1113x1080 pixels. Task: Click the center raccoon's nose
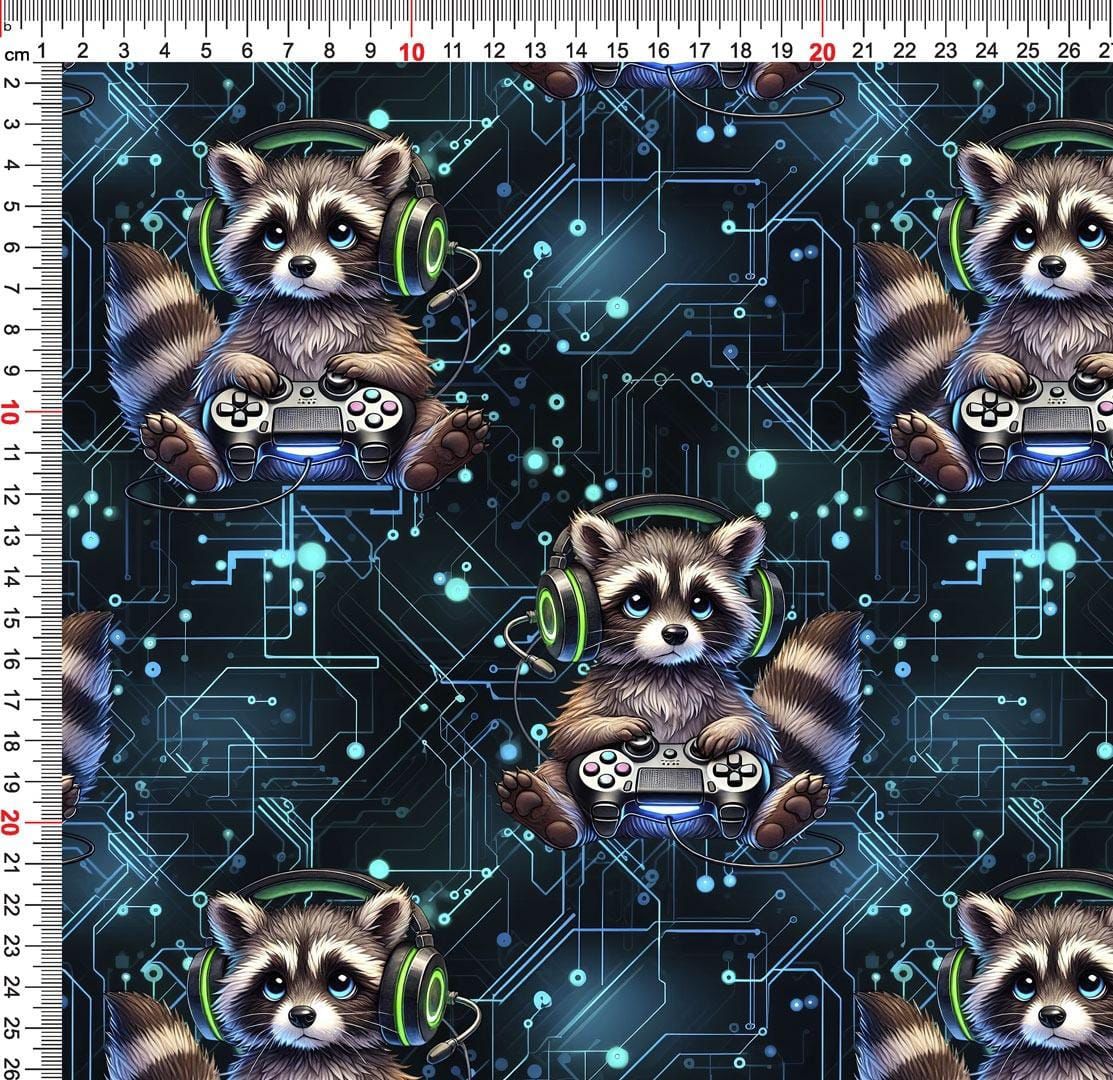[675, 635]
